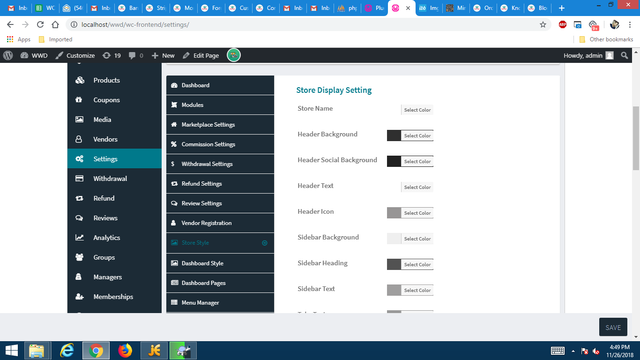Viewport: 640px width, 360px height.
Task: Pick the Header Icon gray swatch
Action: coord(394,213)
